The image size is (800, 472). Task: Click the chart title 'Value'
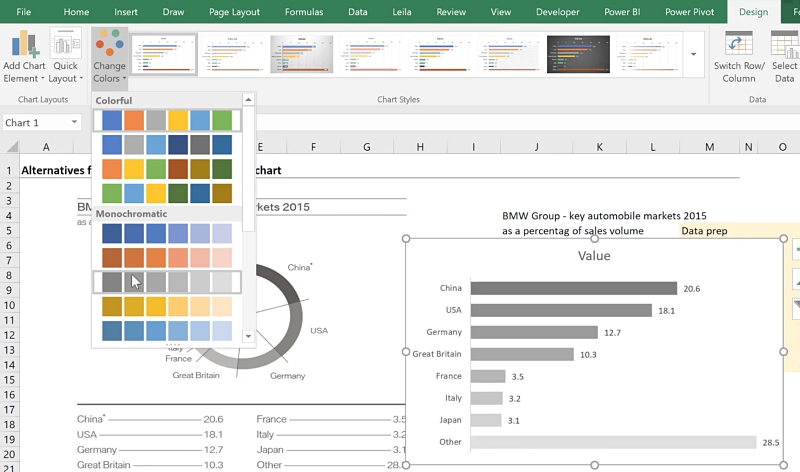click(594, 255)
